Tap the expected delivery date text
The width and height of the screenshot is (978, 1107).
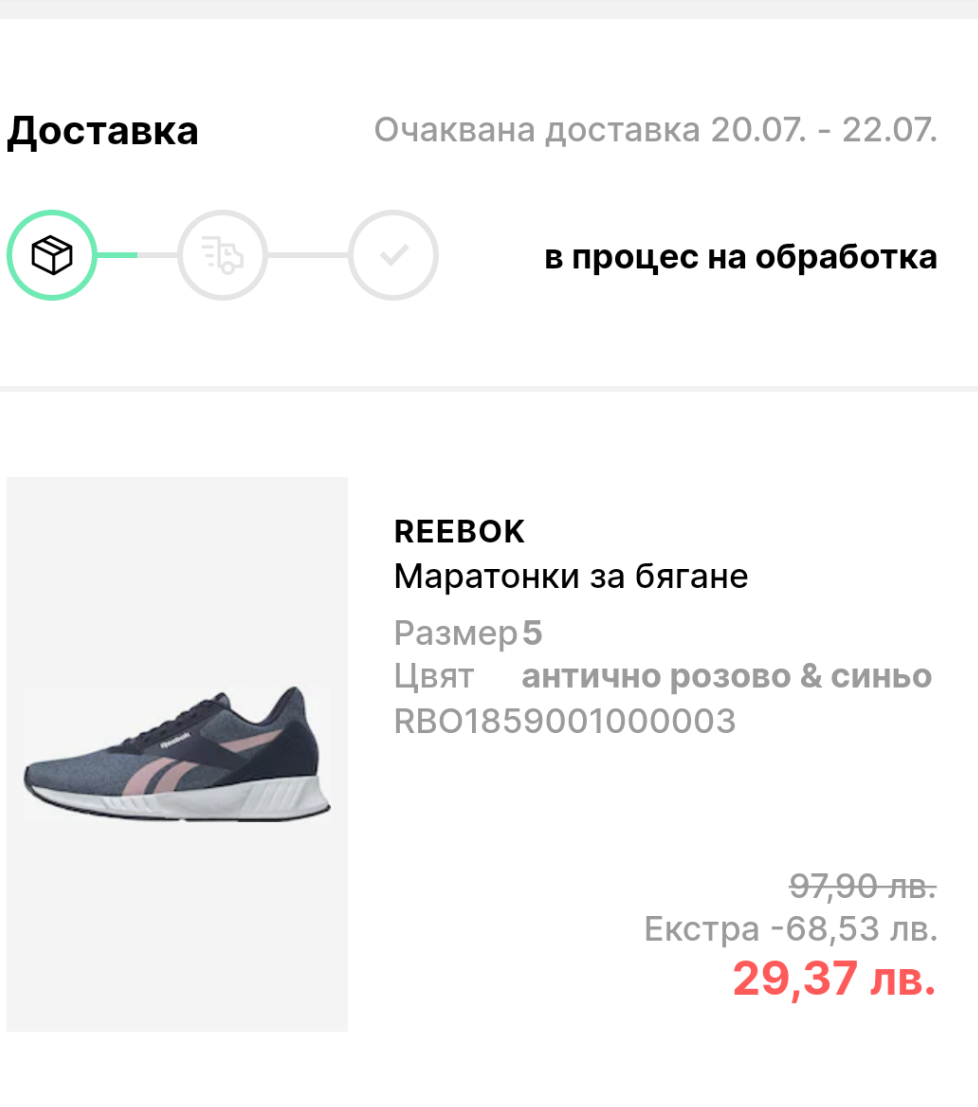click(655, 130)
